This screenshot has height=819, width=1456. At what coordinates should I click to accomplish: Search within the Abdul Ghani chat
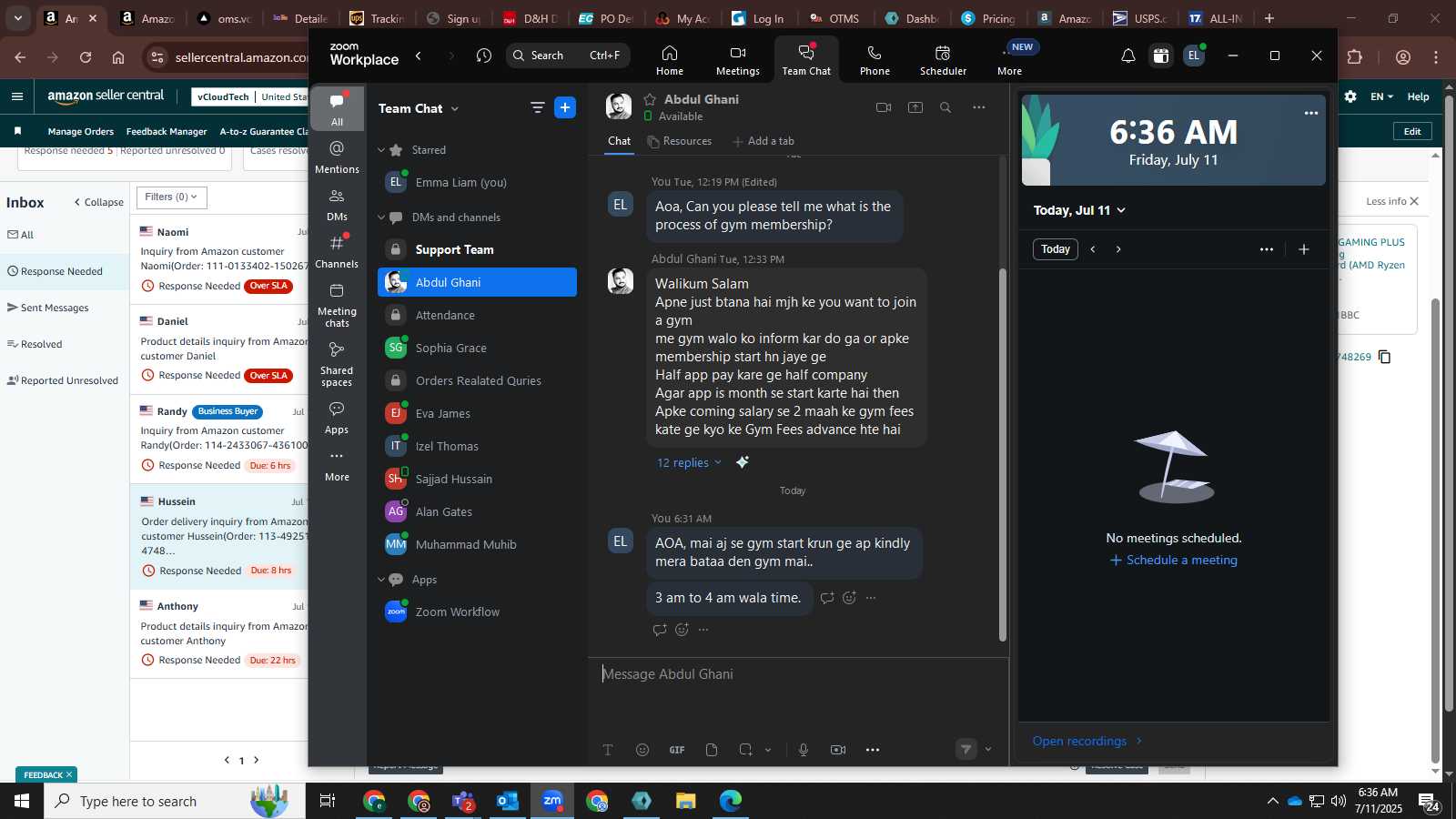(945, 107)
